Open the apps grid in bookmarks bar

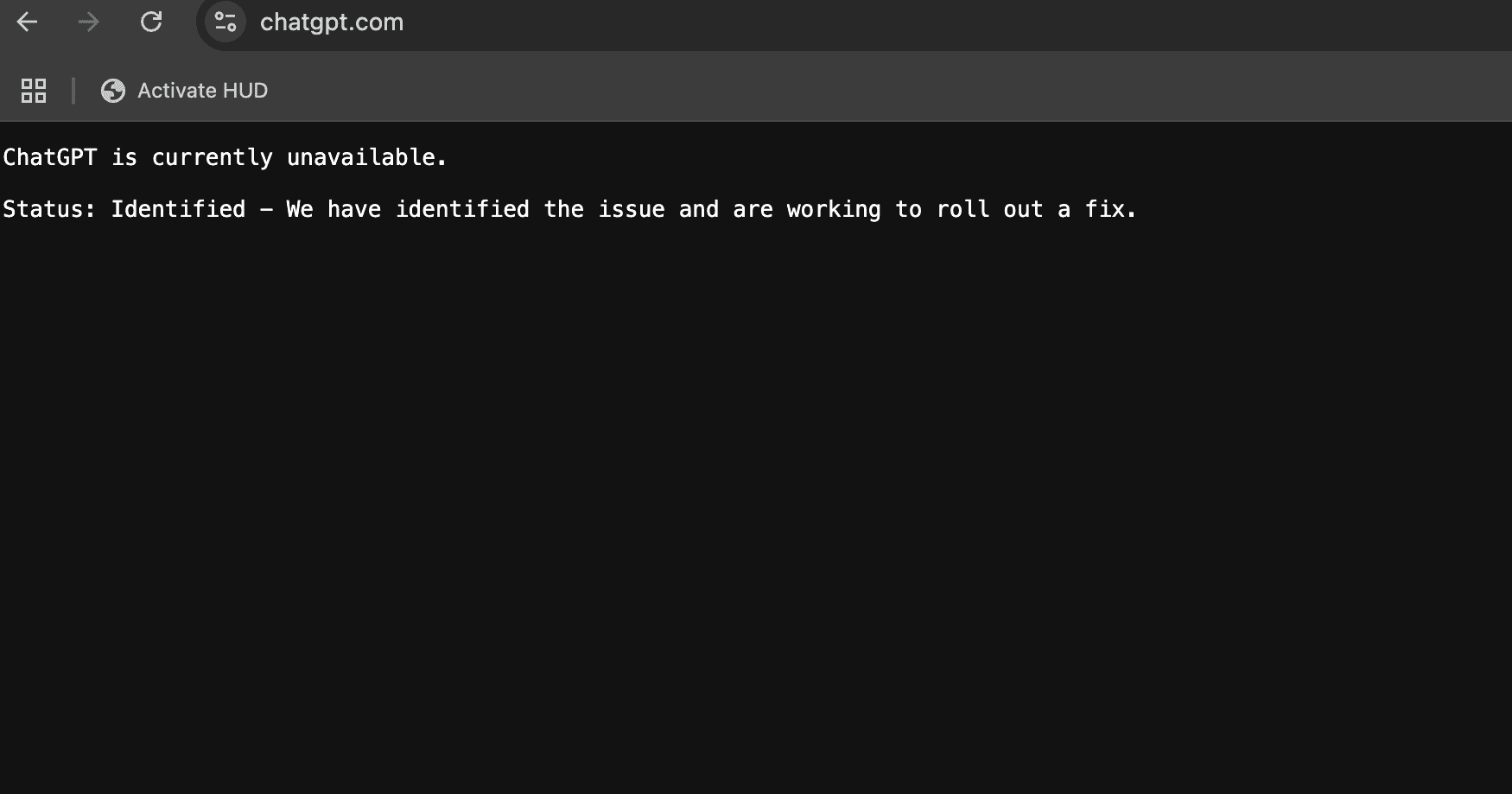coord(34,91)
